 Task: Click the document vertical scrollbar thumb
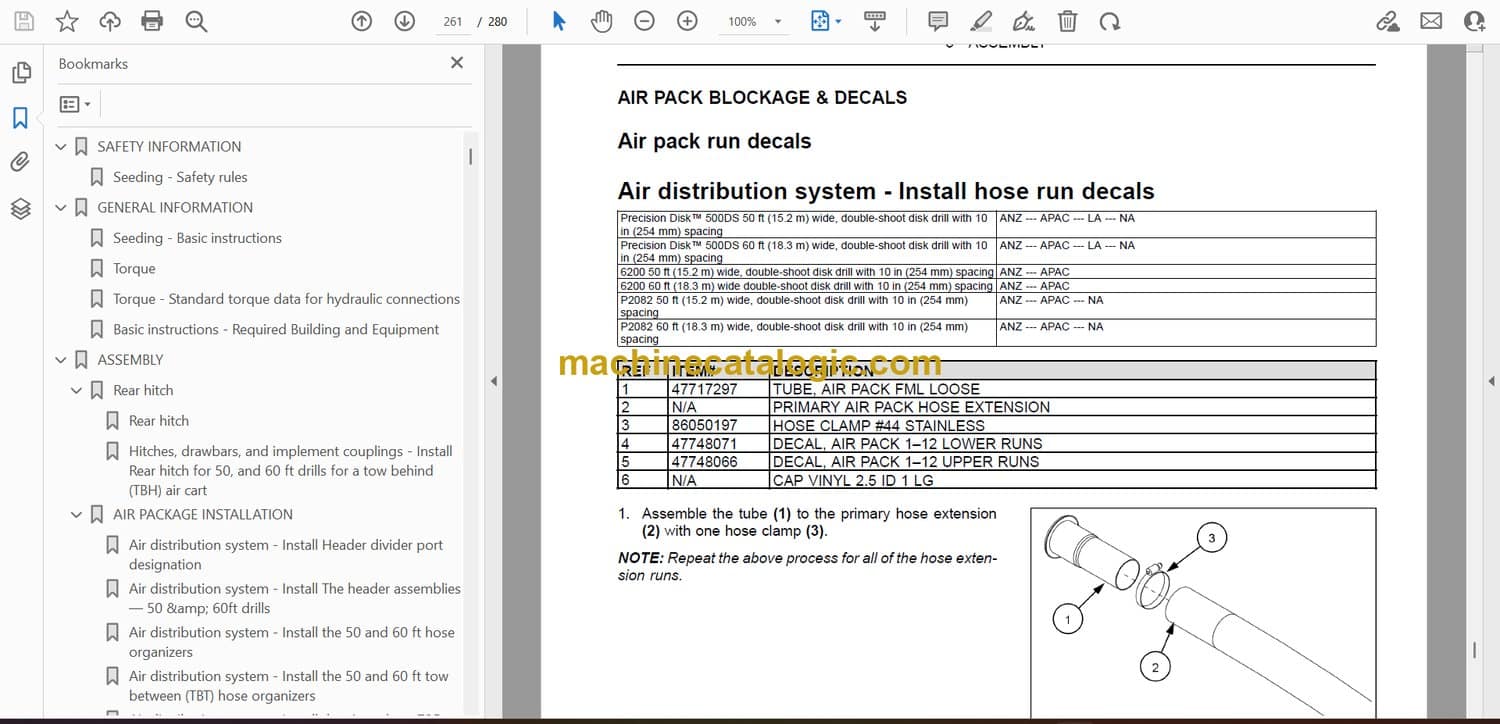[x=1474, y=650]
